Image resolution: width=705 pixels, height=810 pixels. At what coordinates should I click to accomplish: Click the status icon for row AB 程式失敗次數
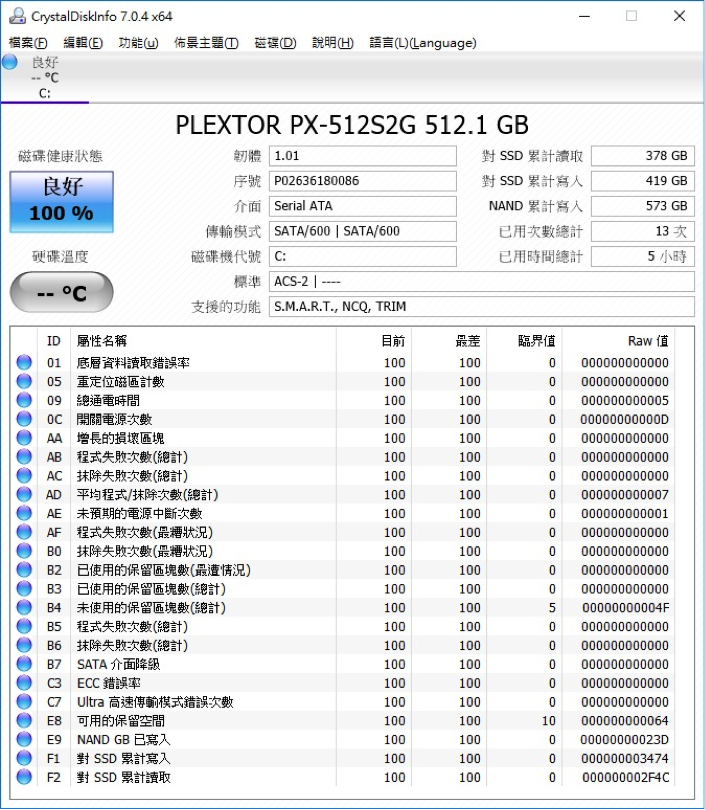pyautogui.click(x=24, y=457)
